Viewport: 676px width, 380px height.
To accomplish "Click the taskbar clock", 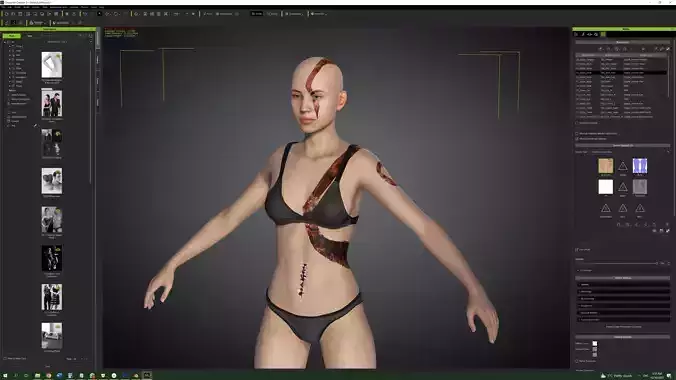I will pos(657,376).
